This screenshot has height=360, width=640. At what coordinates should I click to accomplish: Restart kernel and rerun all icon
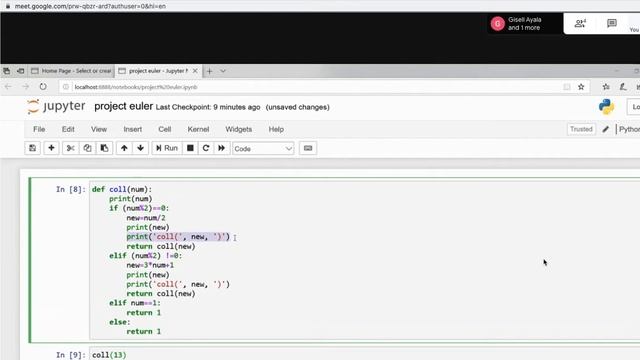click(221, 148)
